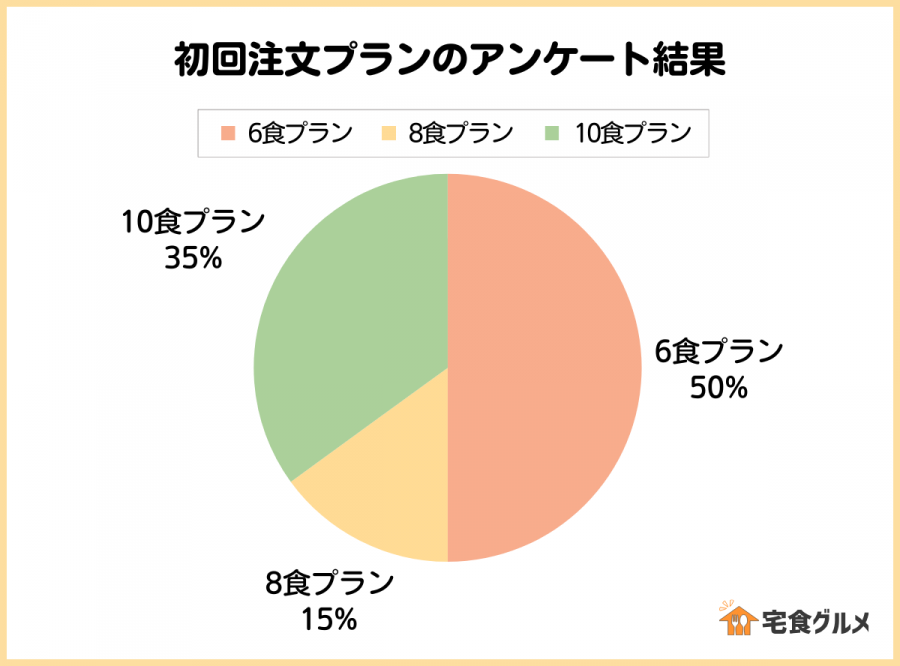The image size is (900, 666).
Task: Click the orange 6食プラン pie slice
Action: click(x=545, y=370)
